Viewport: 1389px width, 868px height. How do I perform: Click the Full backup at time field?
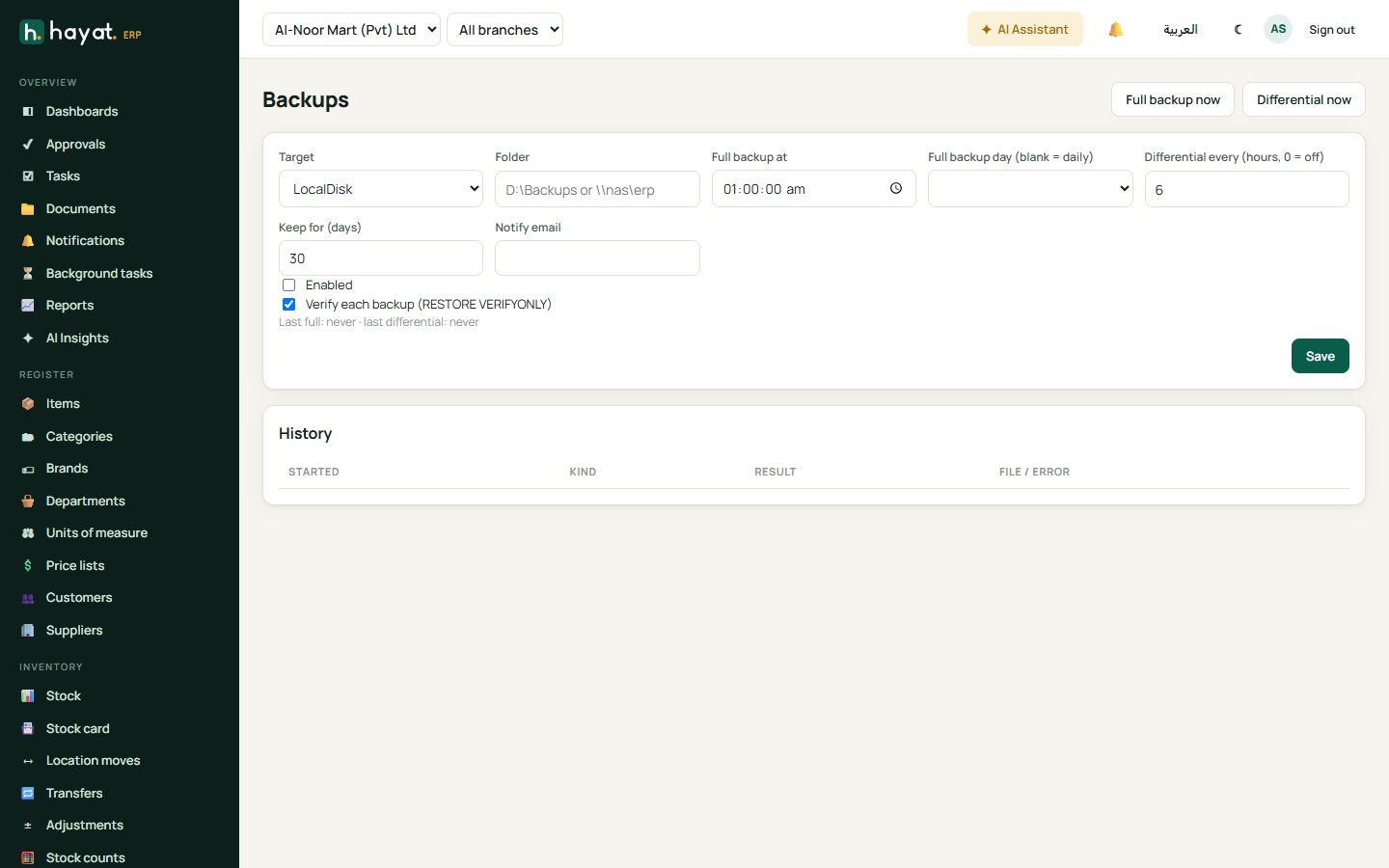[x=814, y=189]
